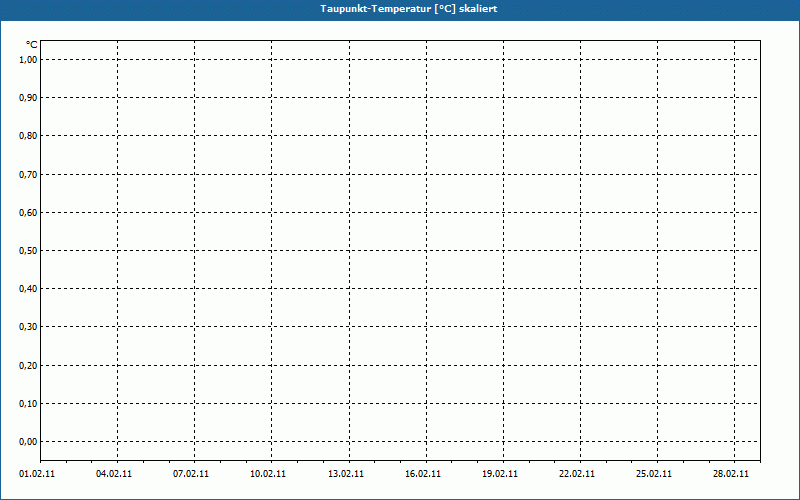Click the date label 01.02.11
800x500 pixels.
point(37,474)
